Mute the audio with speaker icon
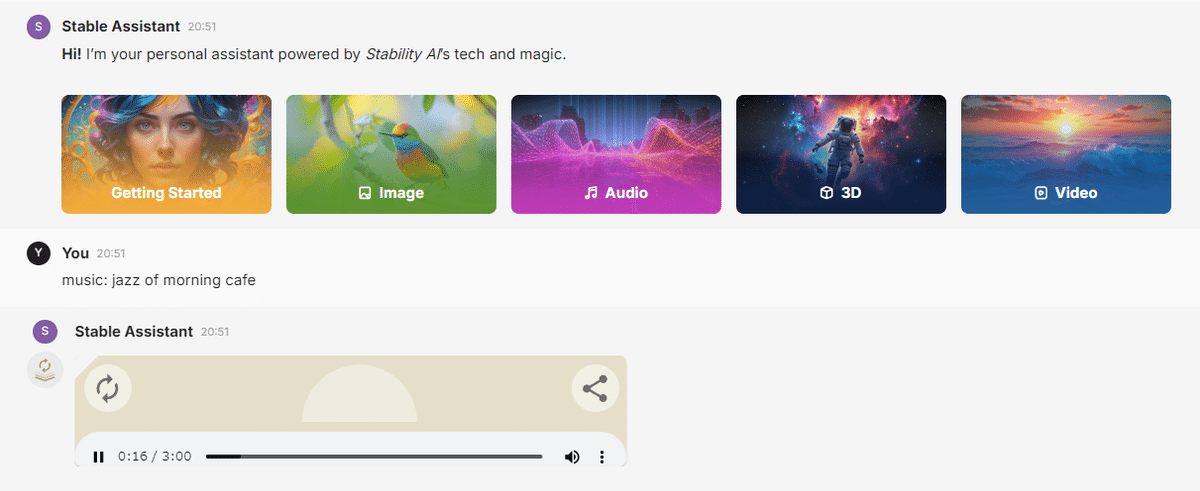This screenshot has height=491, width=1200. pyautogui.click(x=571, y=457)
